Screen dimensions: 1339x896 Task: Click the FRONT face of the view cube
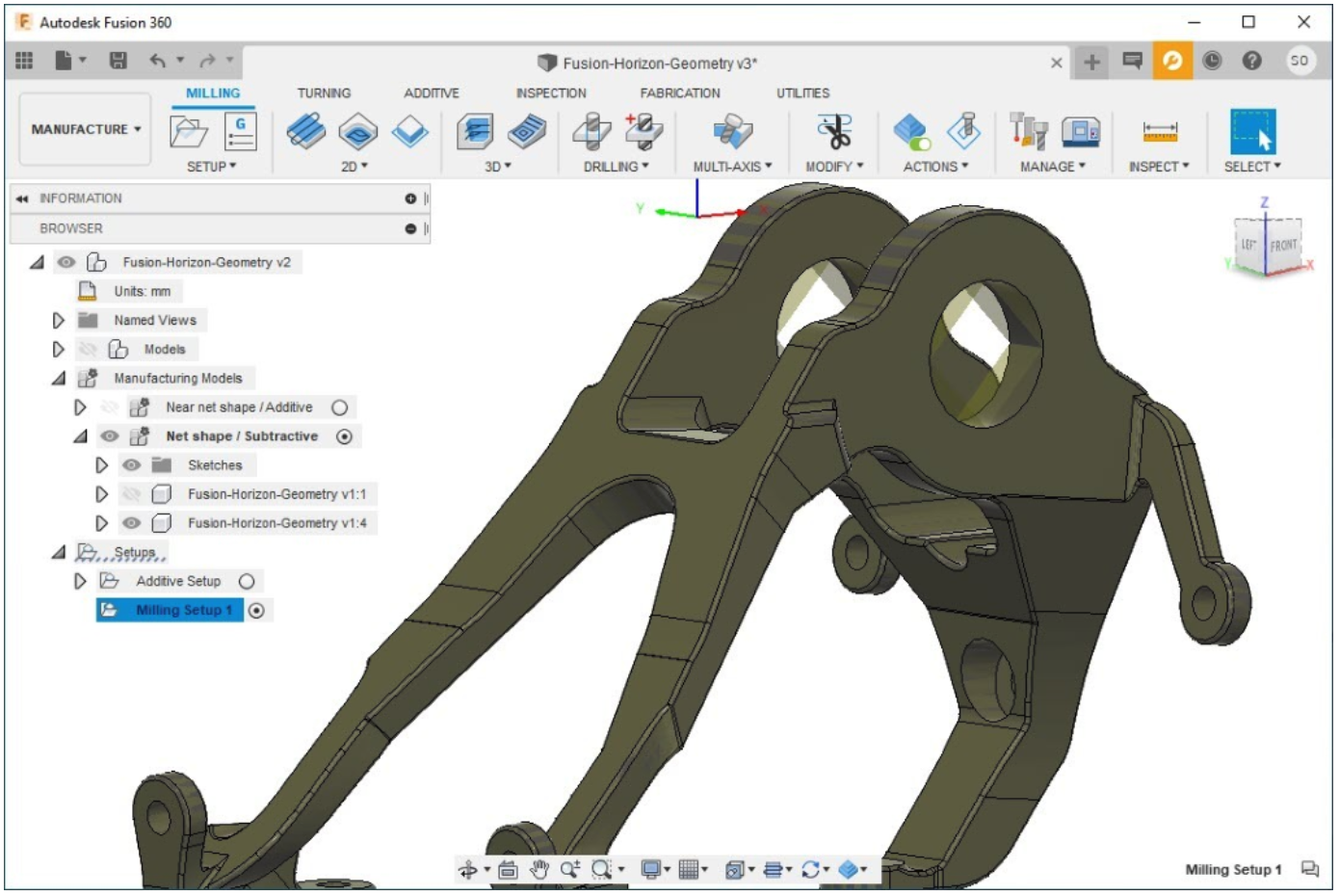point(1282,246)
